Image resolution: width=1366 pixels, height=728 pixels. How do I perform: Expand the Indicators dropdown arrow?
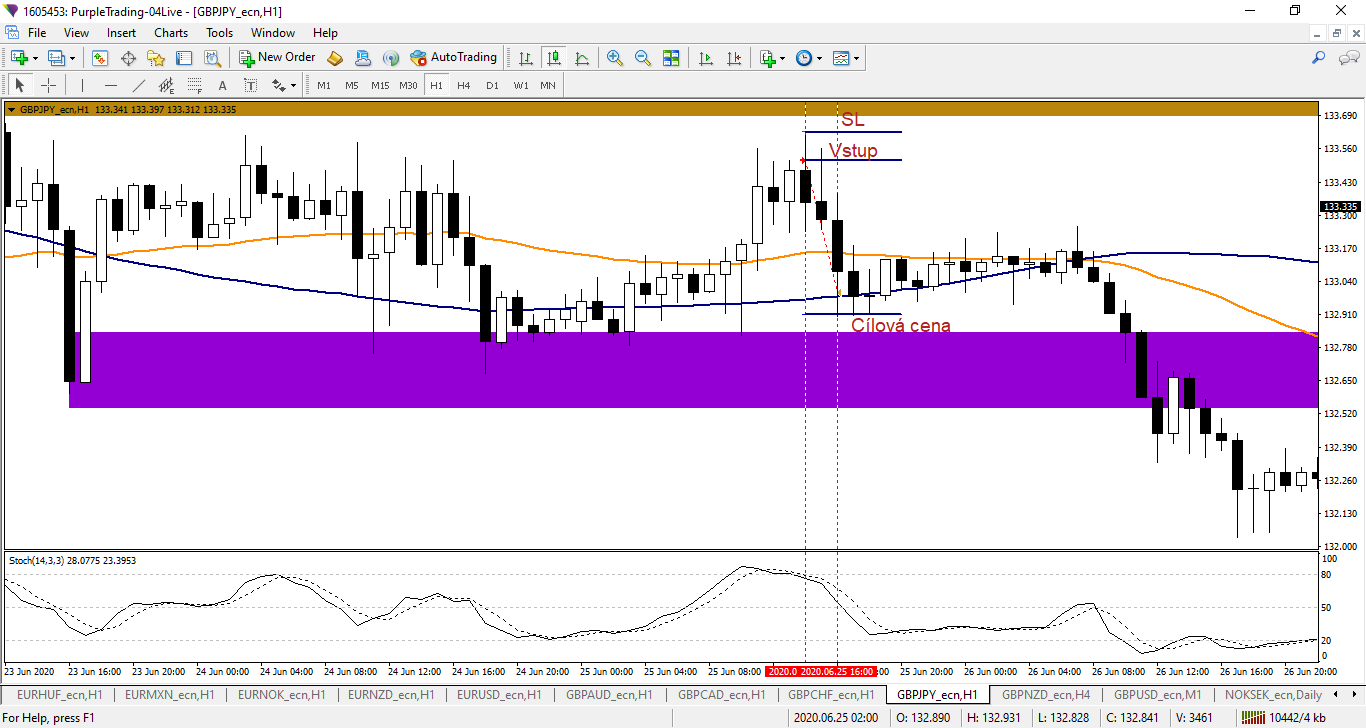coord(783,58)
